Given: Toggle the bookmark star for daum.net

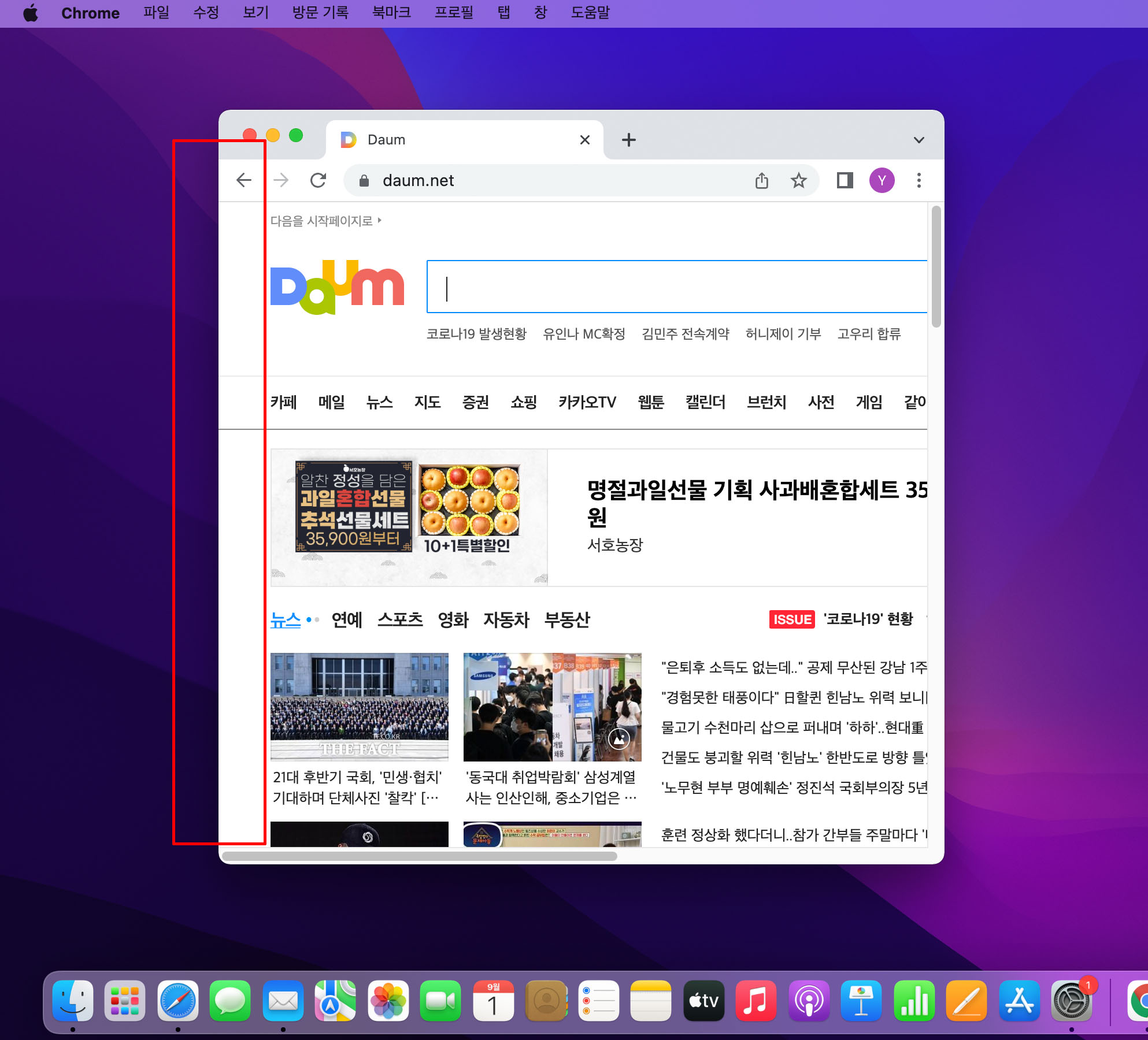Looking at the screenshot, I should [799, 180].
